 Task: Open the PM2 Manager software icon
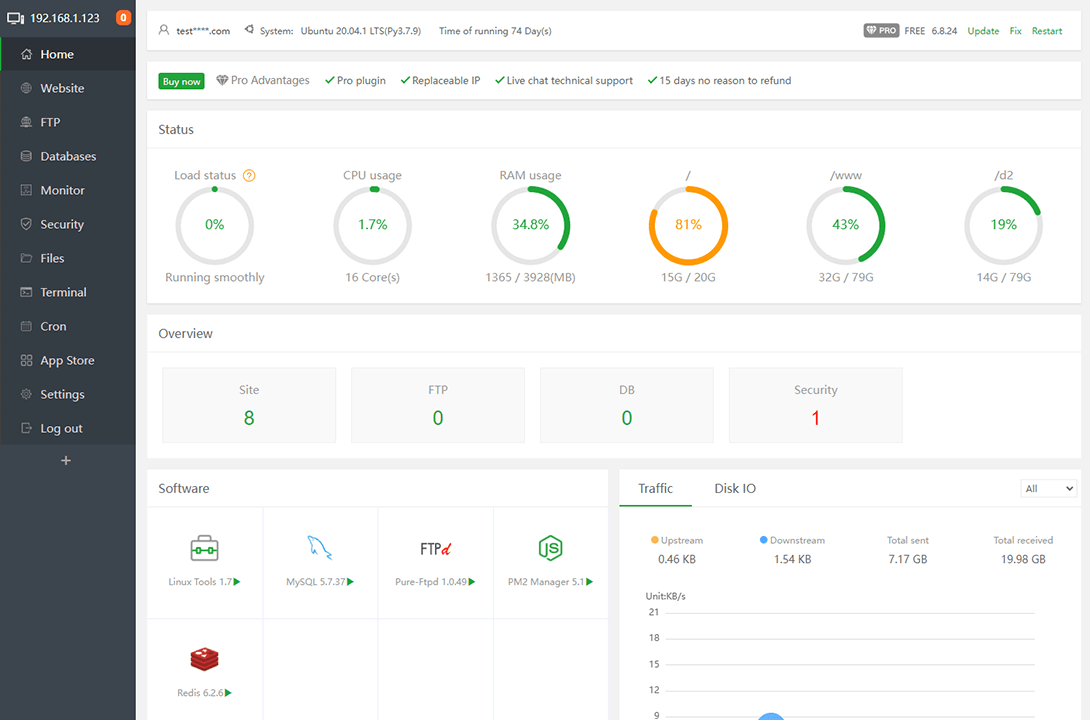coord(547,548)
